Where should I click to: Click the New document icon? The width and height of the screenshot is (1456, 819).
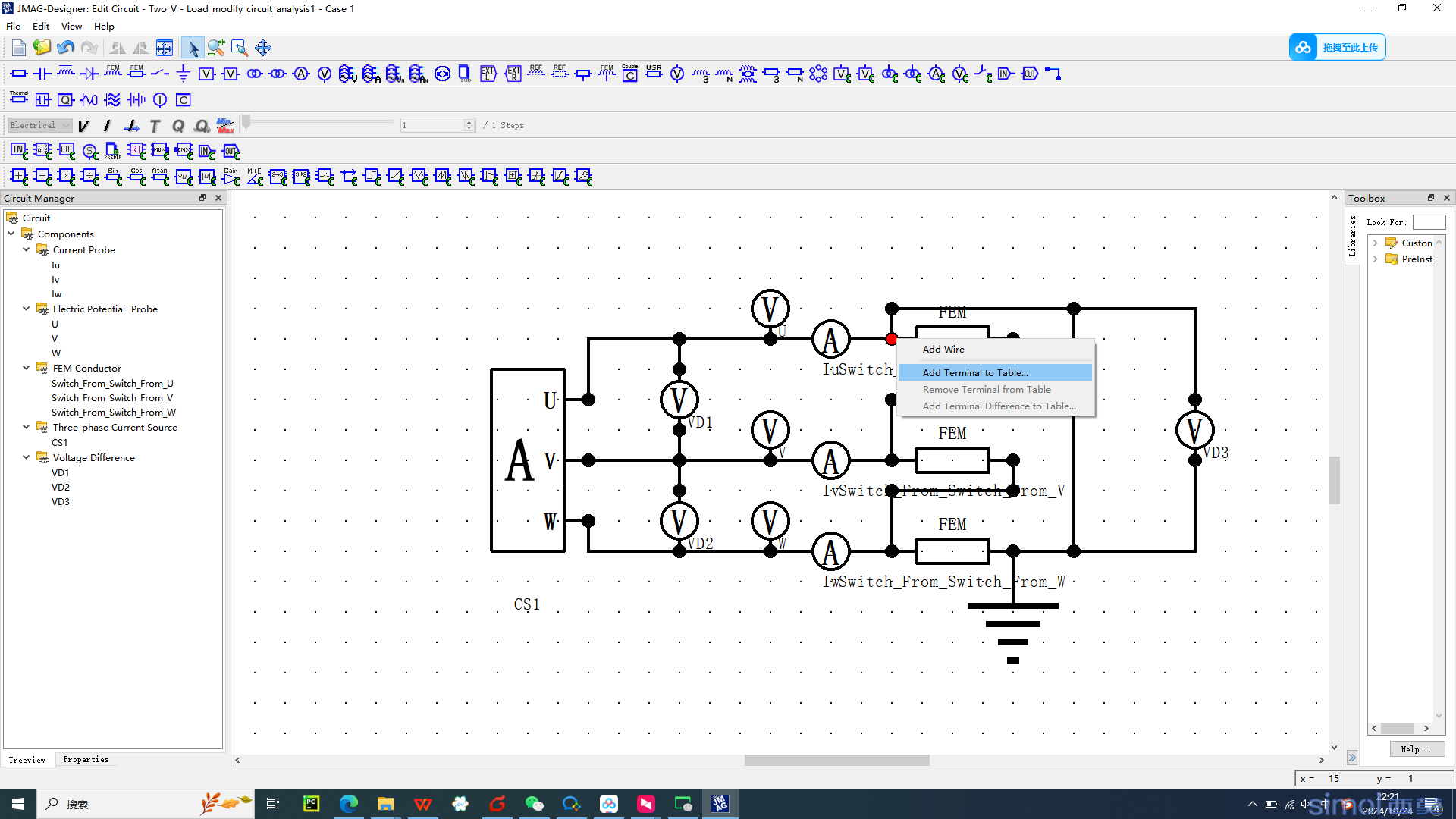[19, 48]
